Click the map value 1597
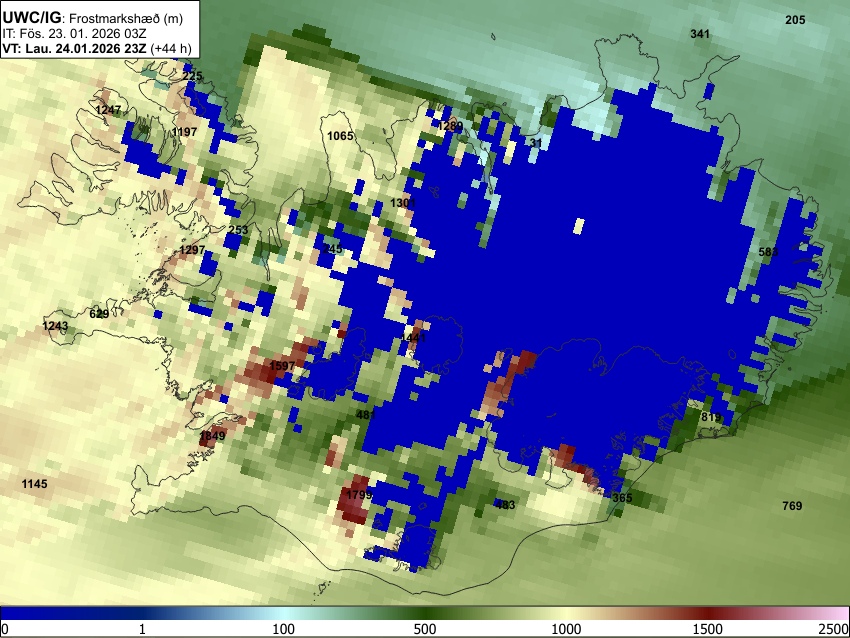 [282, 366]
